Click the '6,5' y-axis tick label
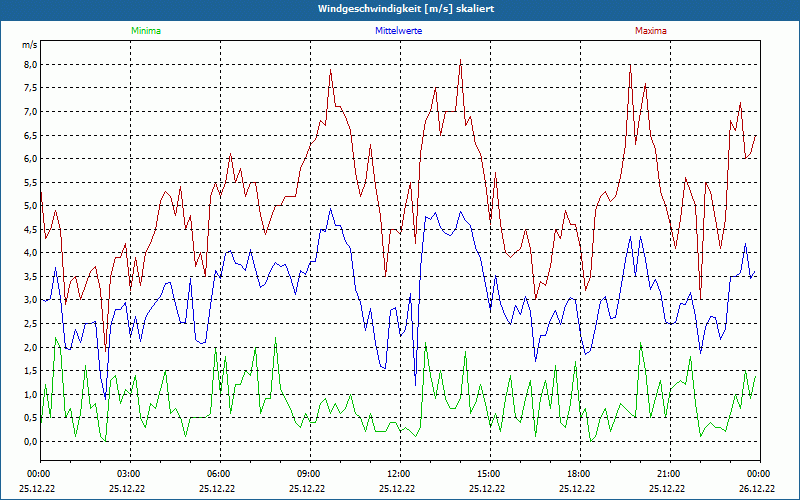 coord(31,135)
